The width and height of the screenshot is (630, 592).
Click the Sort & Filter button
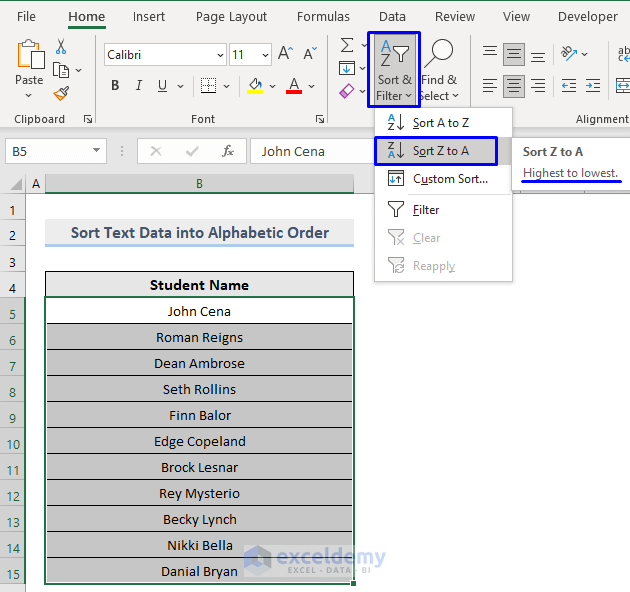394,70
